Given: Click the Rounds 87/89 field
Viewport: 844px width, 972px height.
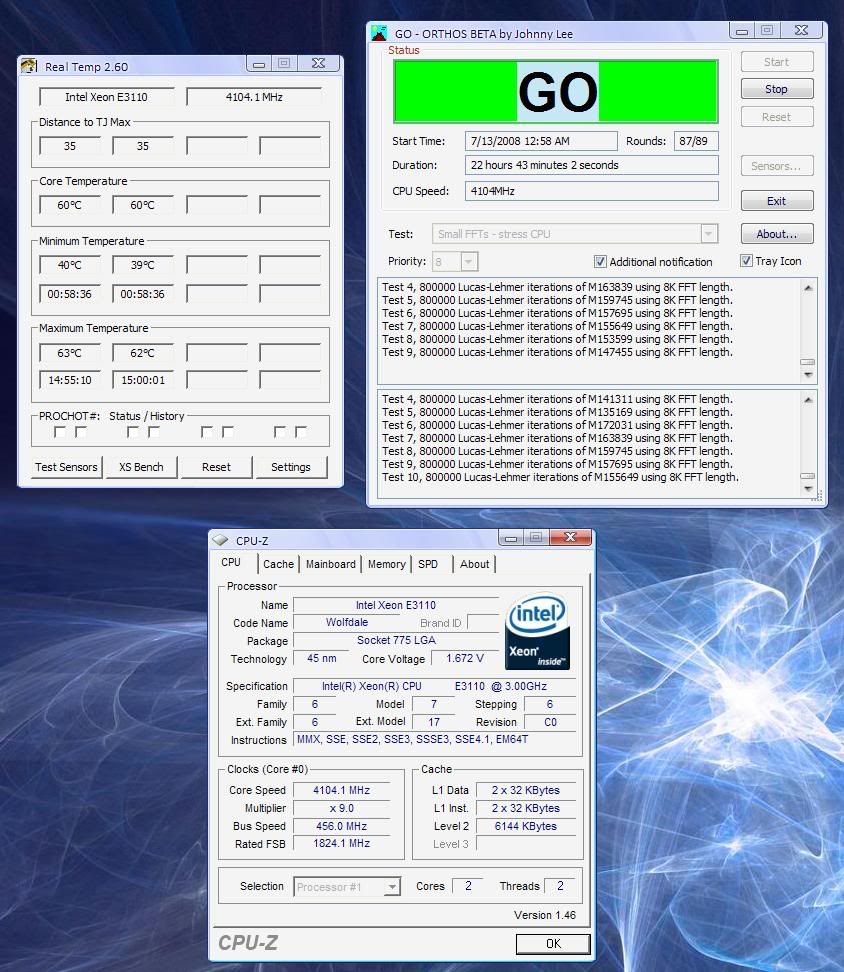Looking at the screenshot, I should (695, 141).
